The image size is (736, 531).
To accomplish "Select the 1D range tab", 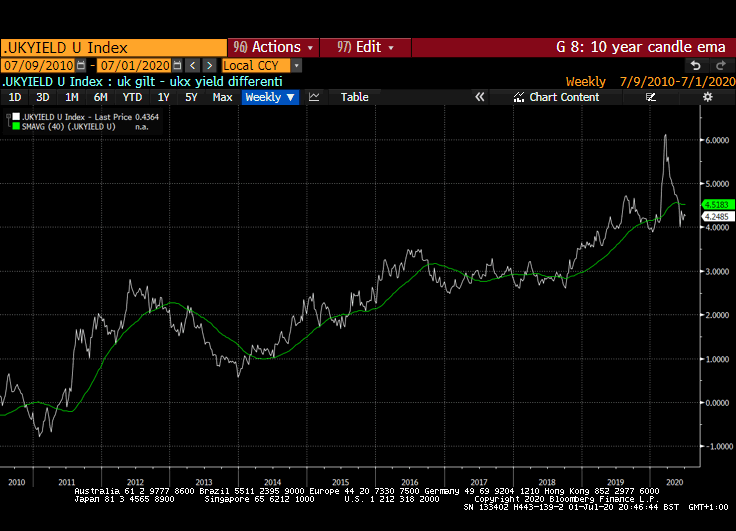I will click(x=15, y=97).
